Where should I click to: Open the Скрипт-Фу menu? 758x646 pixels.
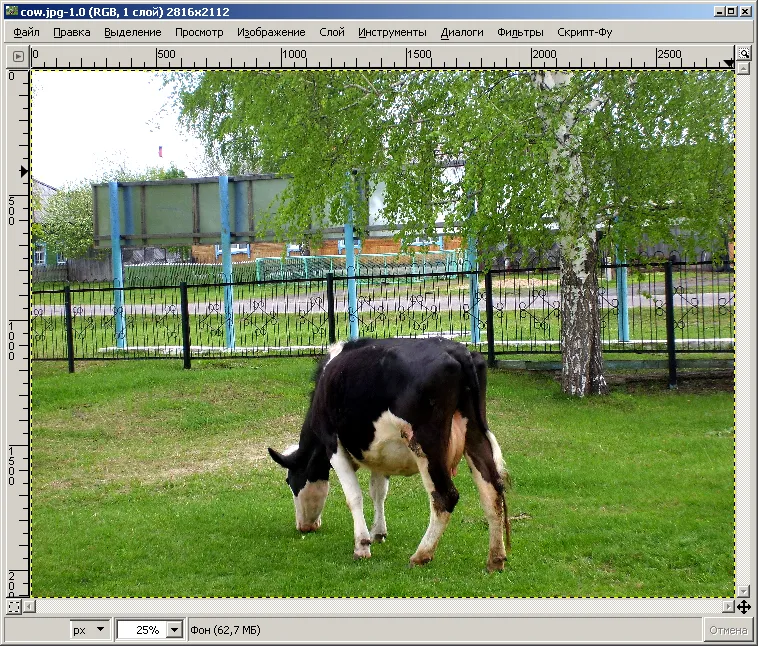point(584,32)
